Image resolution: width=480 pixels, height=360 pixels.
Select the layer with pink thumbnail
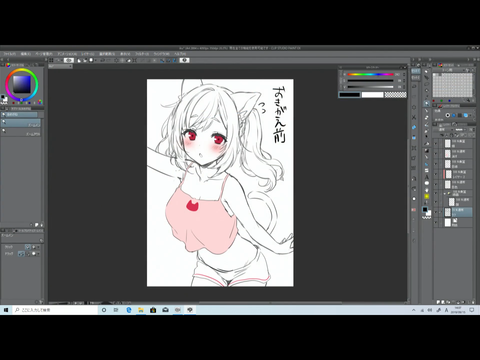pyautogui.click(x=454, y=153)
